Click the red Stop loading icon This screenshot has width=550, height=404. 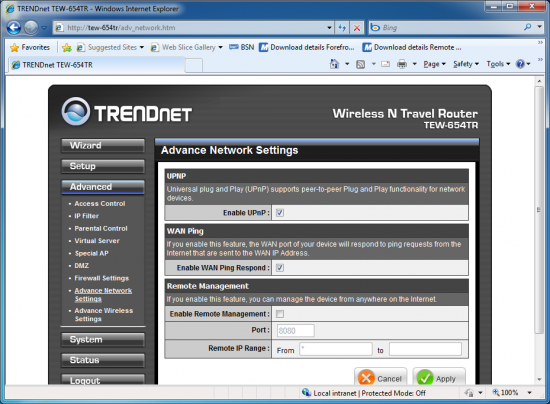(357, 28)
